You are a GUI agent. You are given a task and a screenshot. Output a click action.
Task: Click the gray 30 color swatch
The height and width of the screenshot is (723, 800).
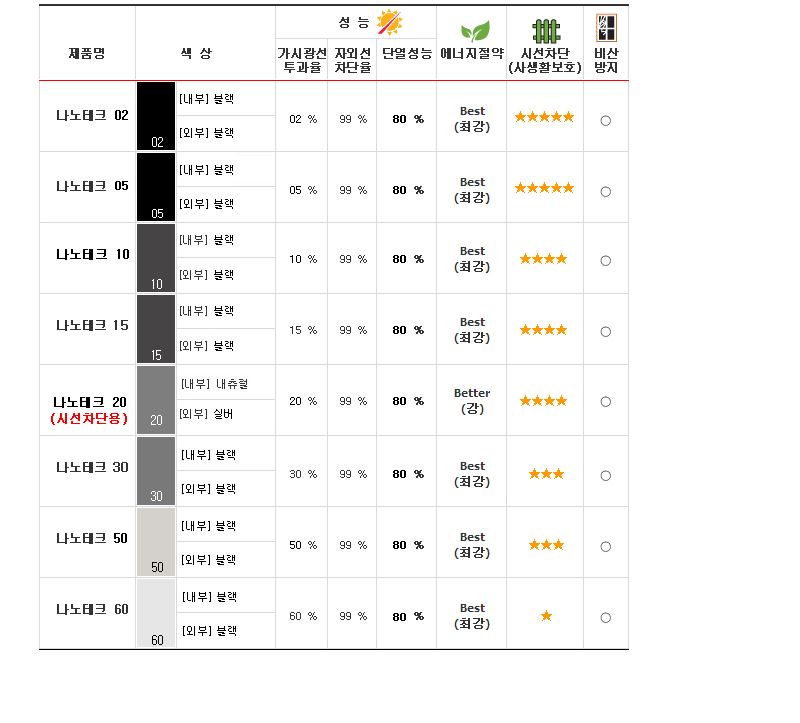click(156, 471)
